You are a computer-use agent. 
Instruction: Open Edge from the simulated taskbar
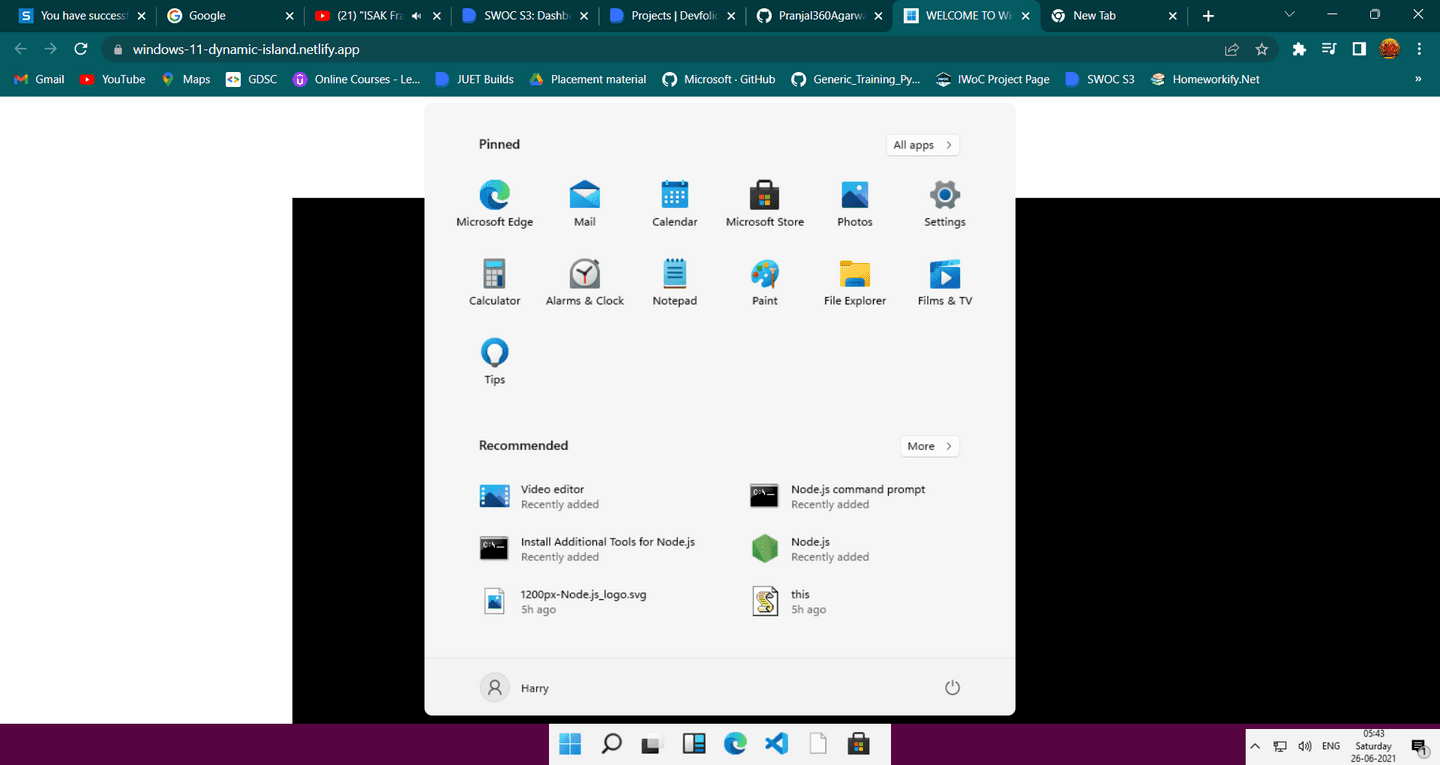click(735, 744)
